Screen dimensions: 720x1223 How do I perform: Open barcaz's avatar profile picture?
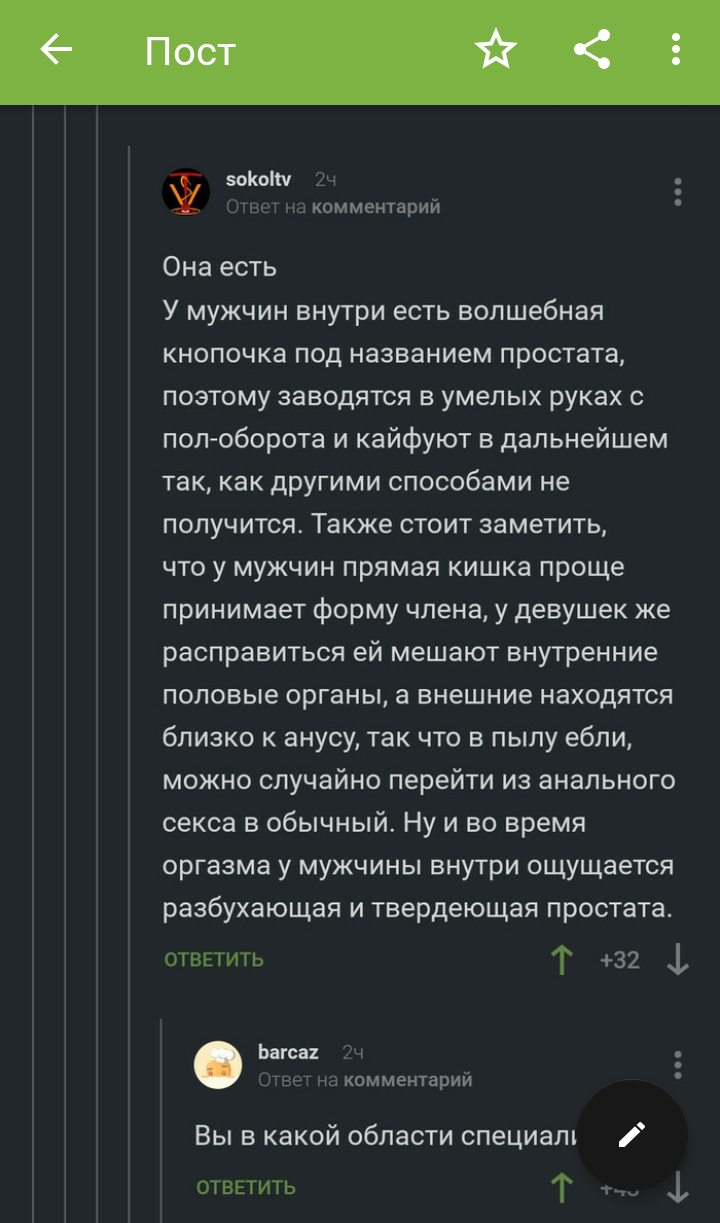tap(218, 1065)
